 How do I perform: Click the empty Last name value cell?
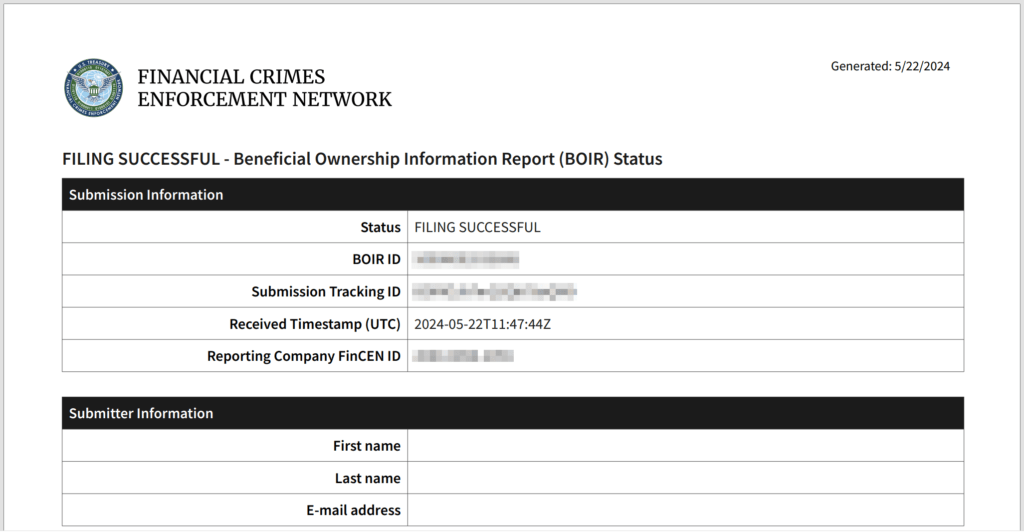[686, 478]
